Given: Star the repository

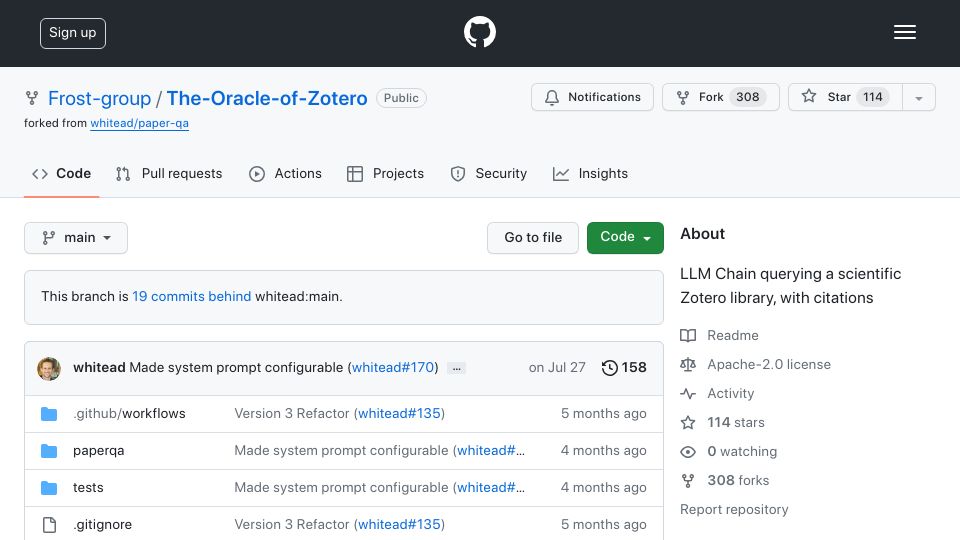Looking at the screenshot, I should pyautogui.click(x=845, y=97).
